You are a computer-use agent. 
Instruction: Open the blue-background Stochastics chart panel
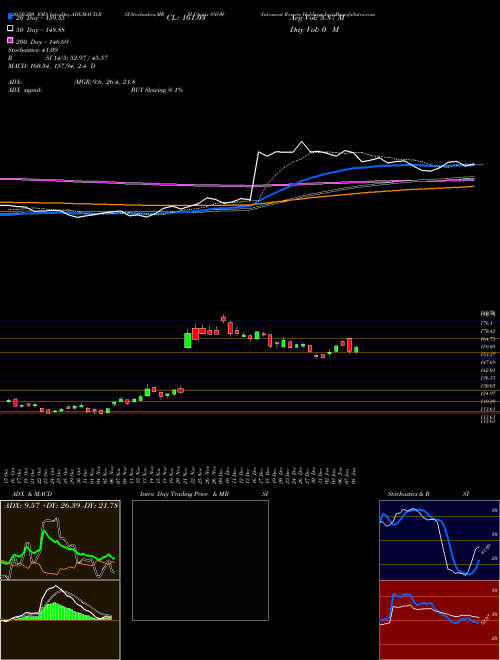pyautogui.click(x=439, y=540)
